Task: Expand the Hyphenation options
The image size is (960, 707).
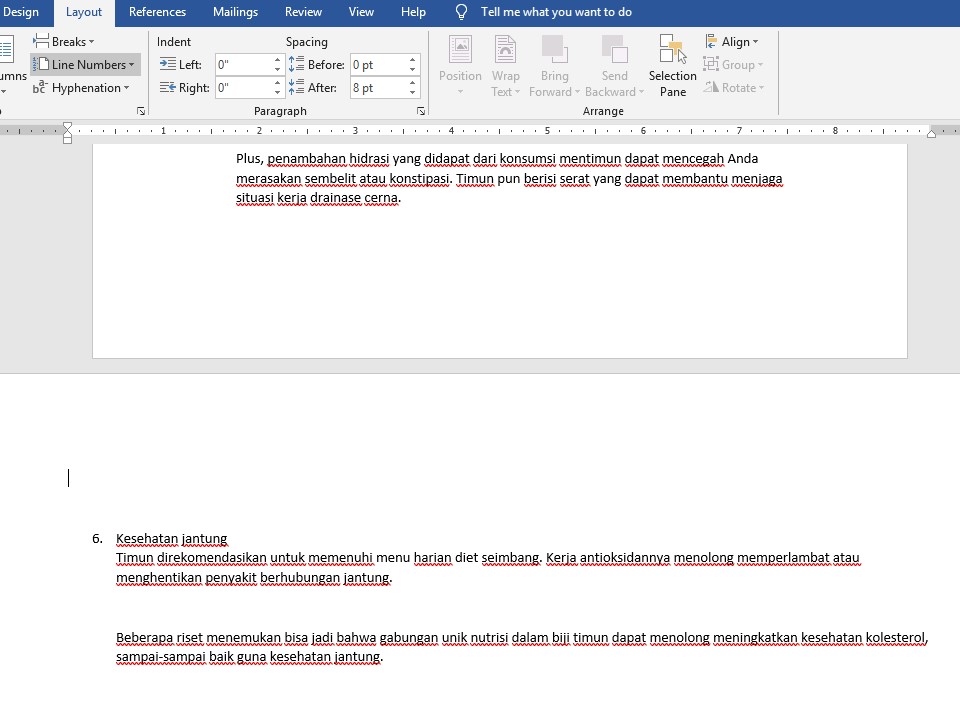Action: coord(82,88)
